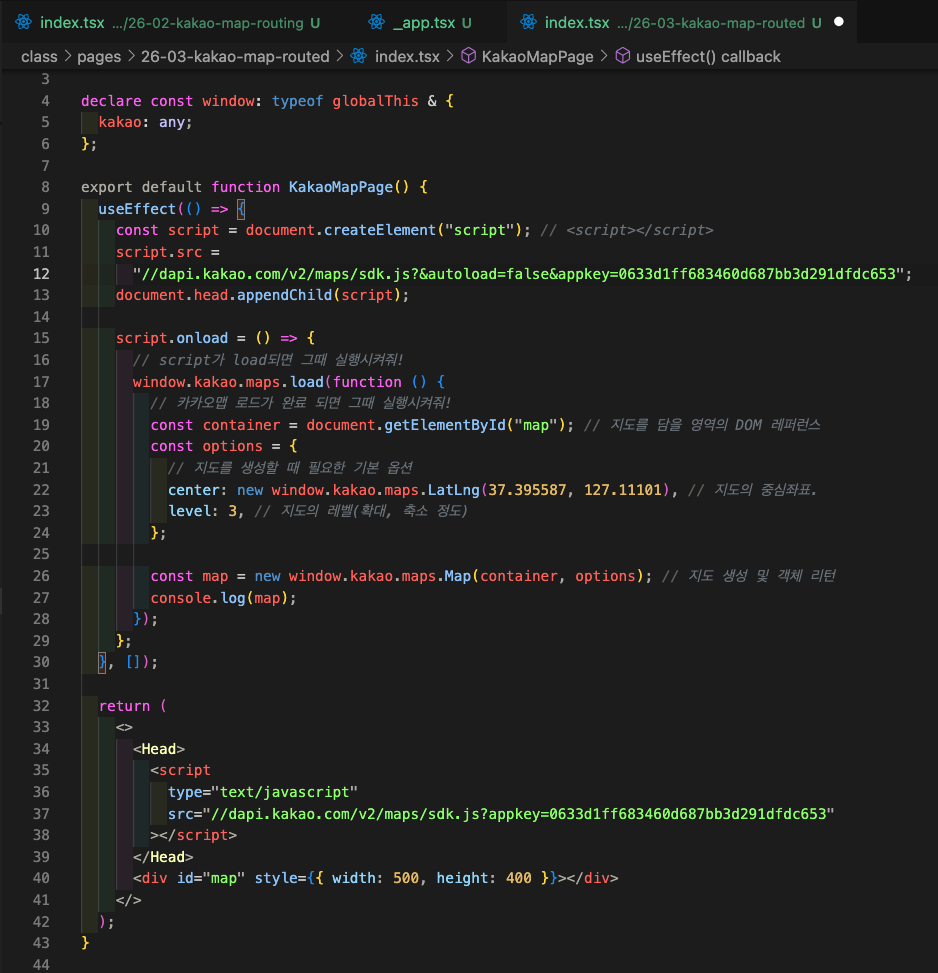
Task: Click line number 8 in gutter
Action: 45,187
